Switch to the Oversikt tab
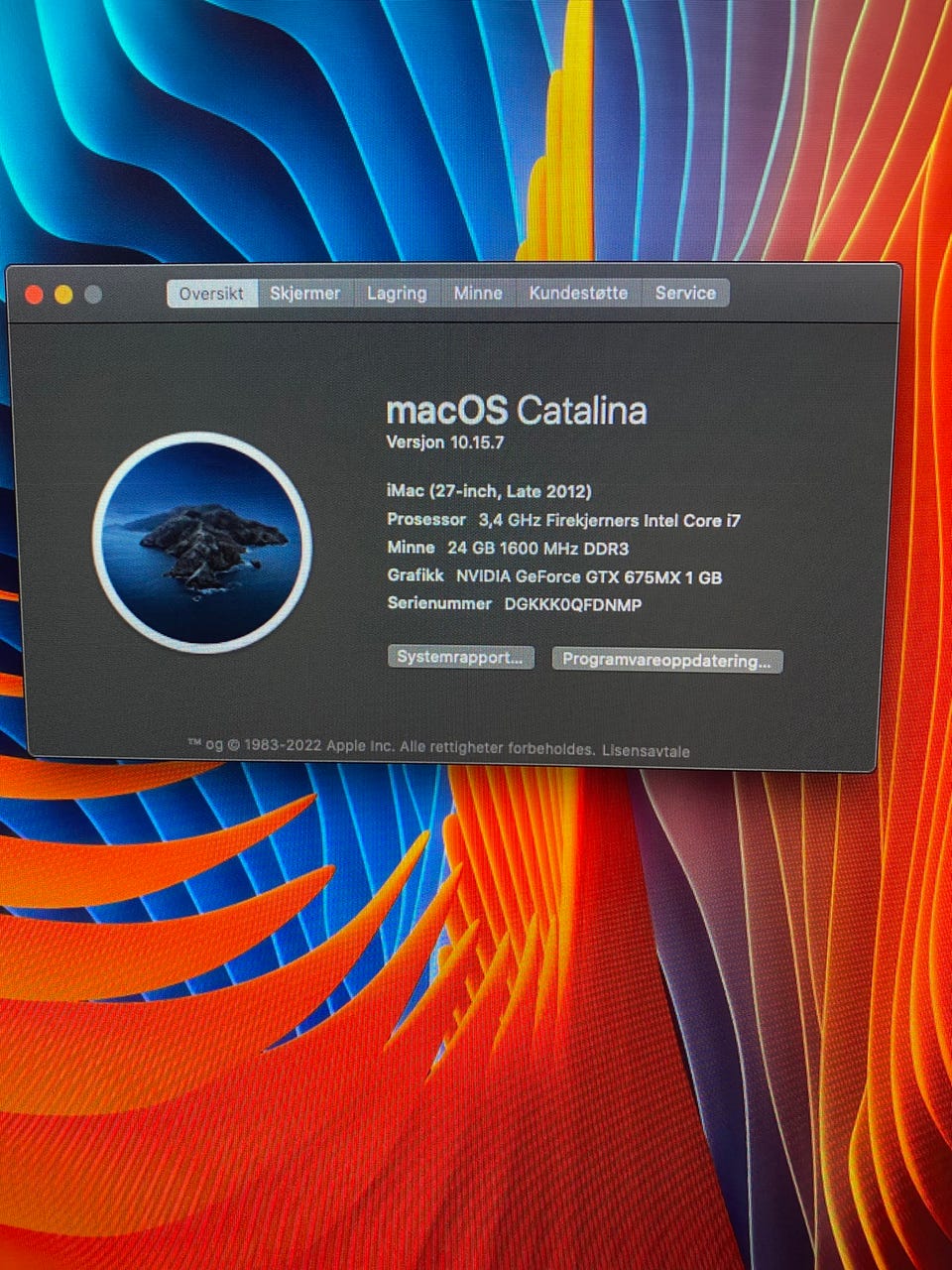The image size is (952, 1270). (x=212, y=294)
